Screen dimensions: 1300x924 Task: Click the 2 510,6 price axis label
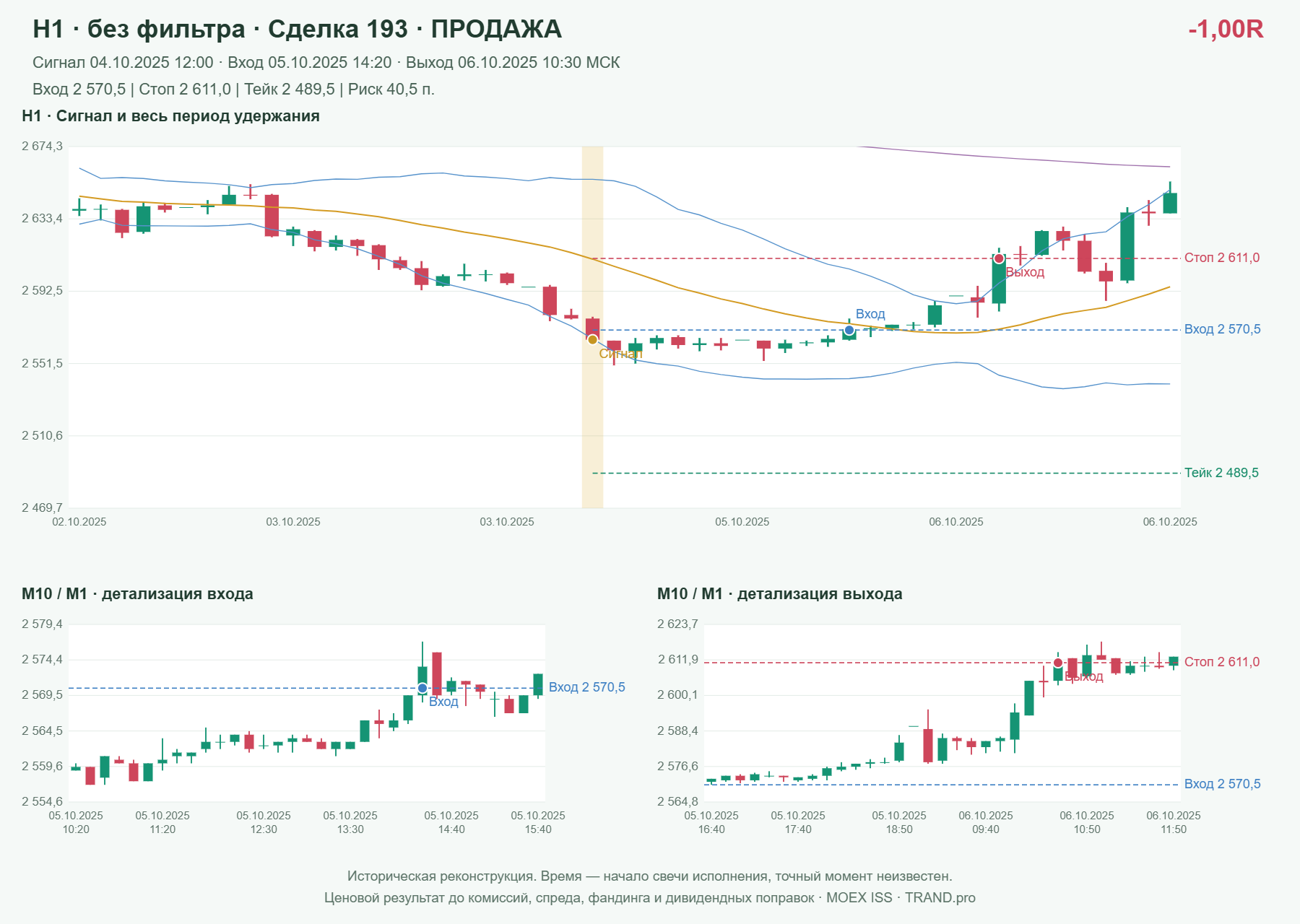pos(42,436)
